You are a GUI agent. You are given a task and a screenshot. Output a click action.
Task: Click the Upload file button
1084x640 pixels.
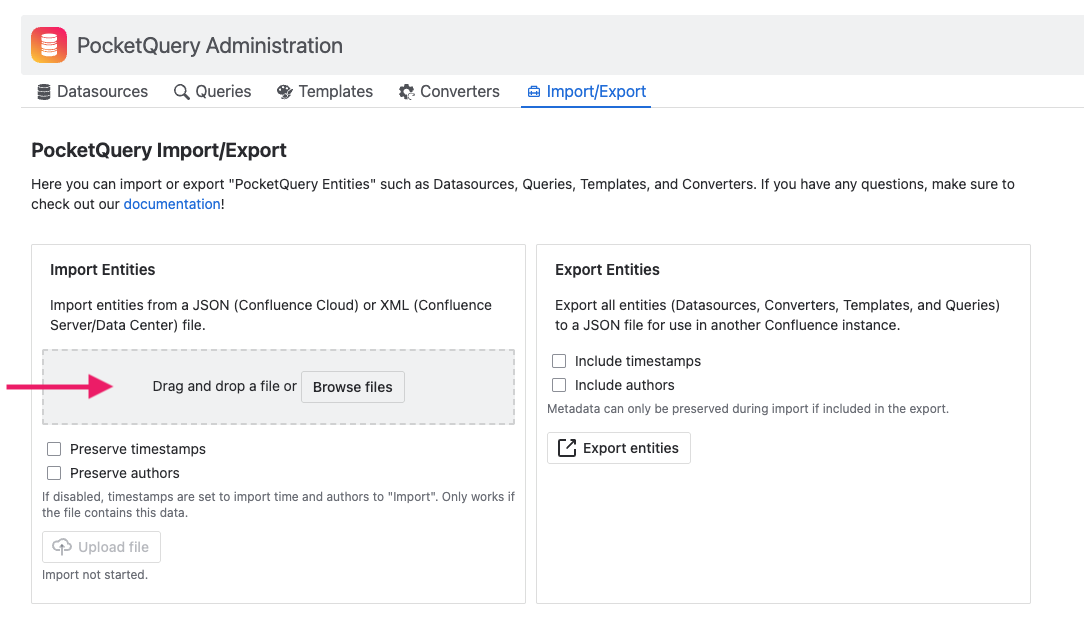pyautogui.click(x=101, y=547)
